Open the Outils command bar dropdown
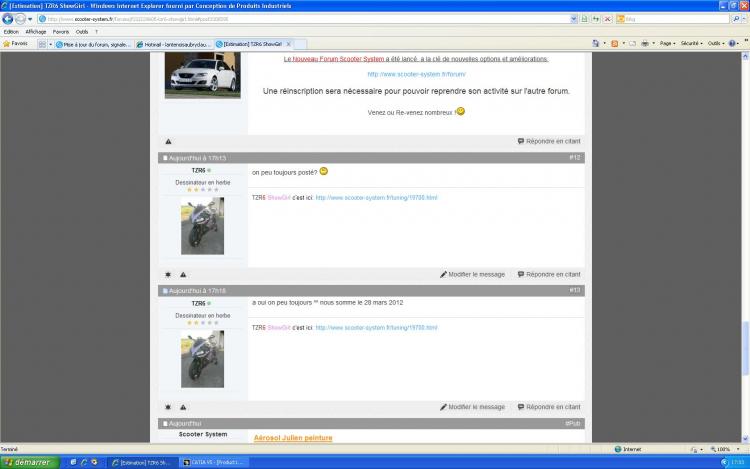Image resolution: width=750 pixels, height=469 pixels. pyautogui.click(x=716, y=44)
